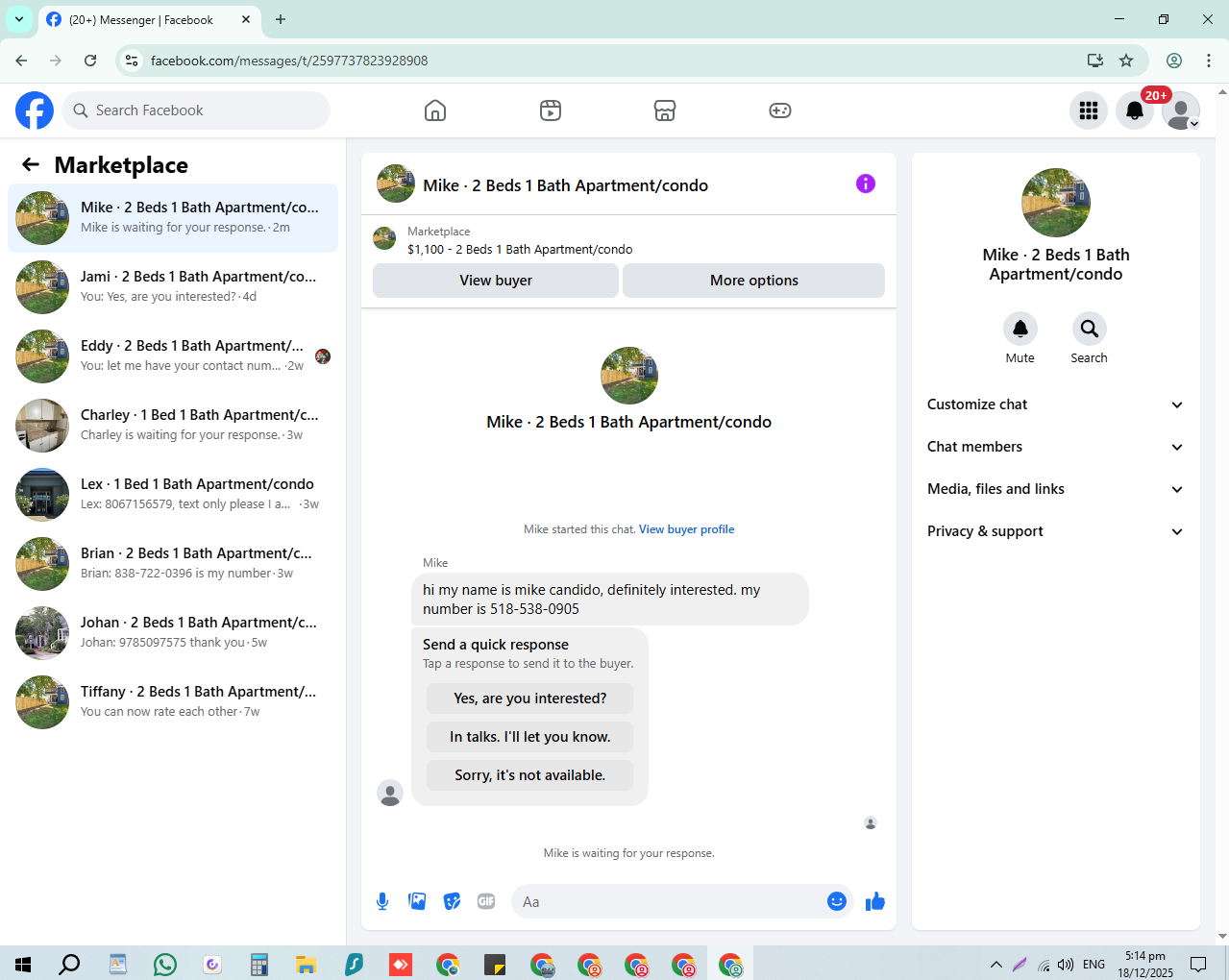Screen dimensions: 1229x980
Task: Expand Media, files and links section
Action: click(x=1055, y=489)
